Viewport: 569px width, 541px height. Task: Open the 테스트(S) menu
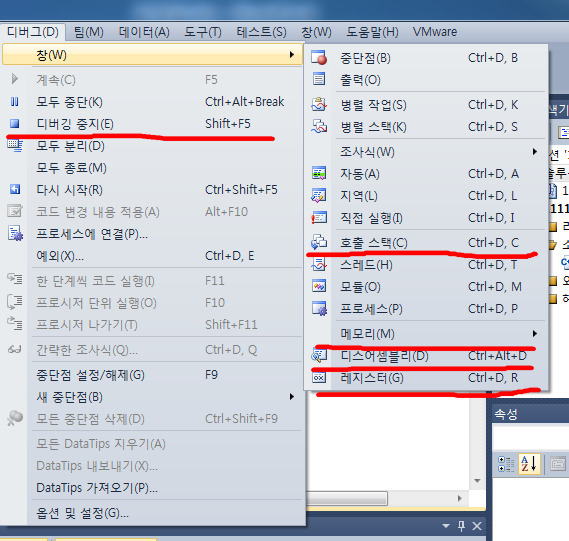(261, 32)
